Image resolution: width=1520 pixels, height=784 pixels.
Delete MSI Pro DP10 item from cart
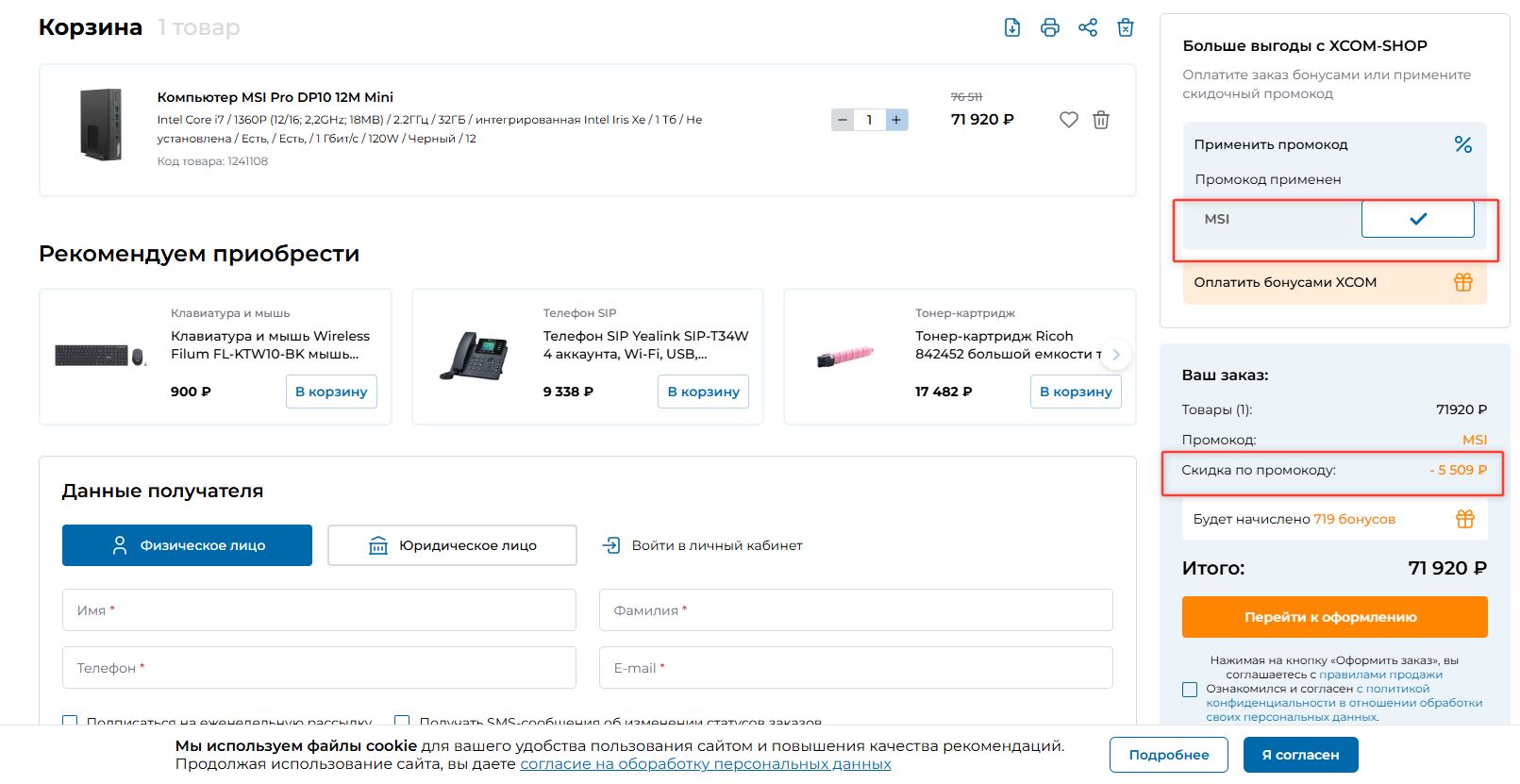click(x=1101, y=120)
